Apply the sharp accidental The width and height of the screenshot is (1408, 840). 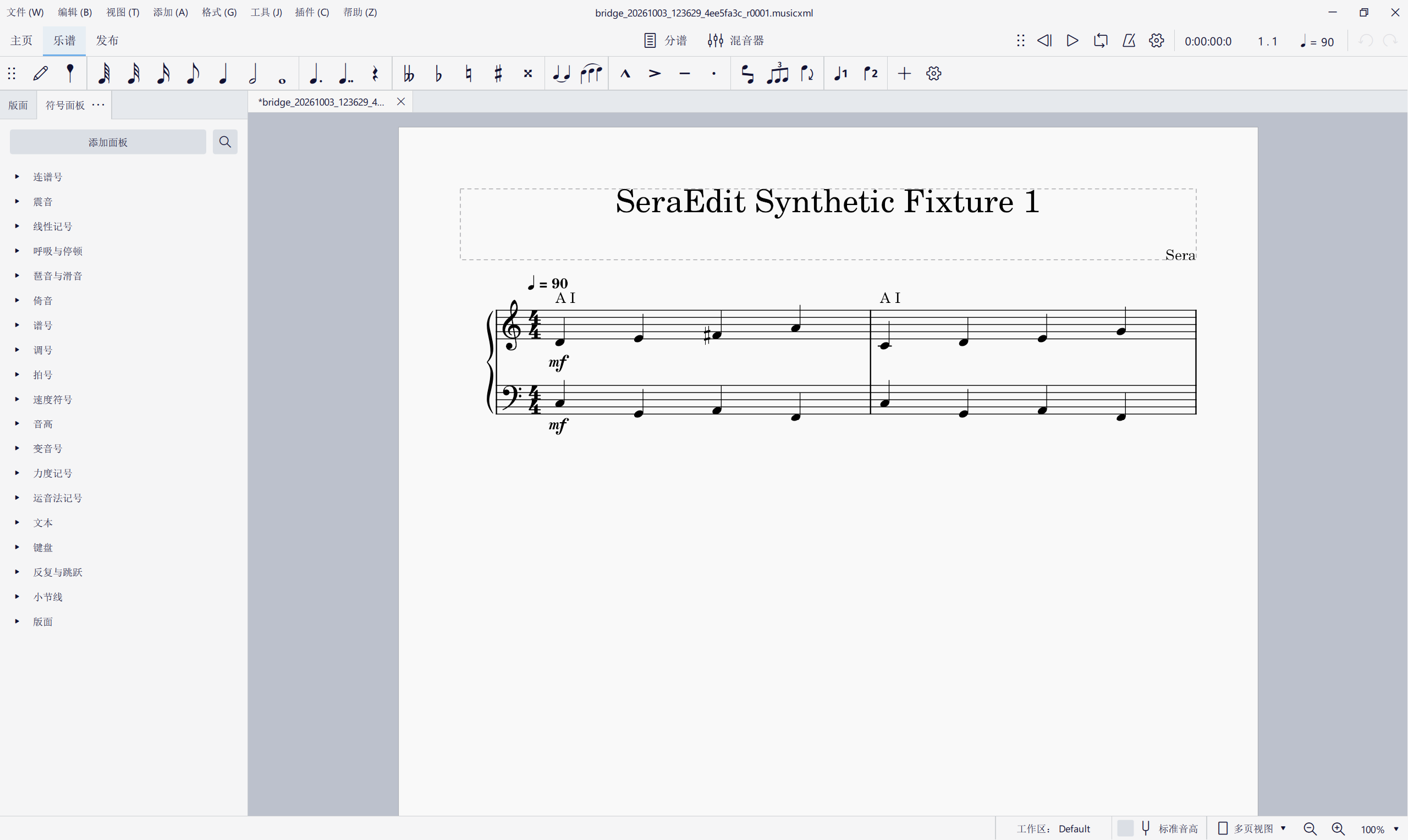(x=498, y=74)
